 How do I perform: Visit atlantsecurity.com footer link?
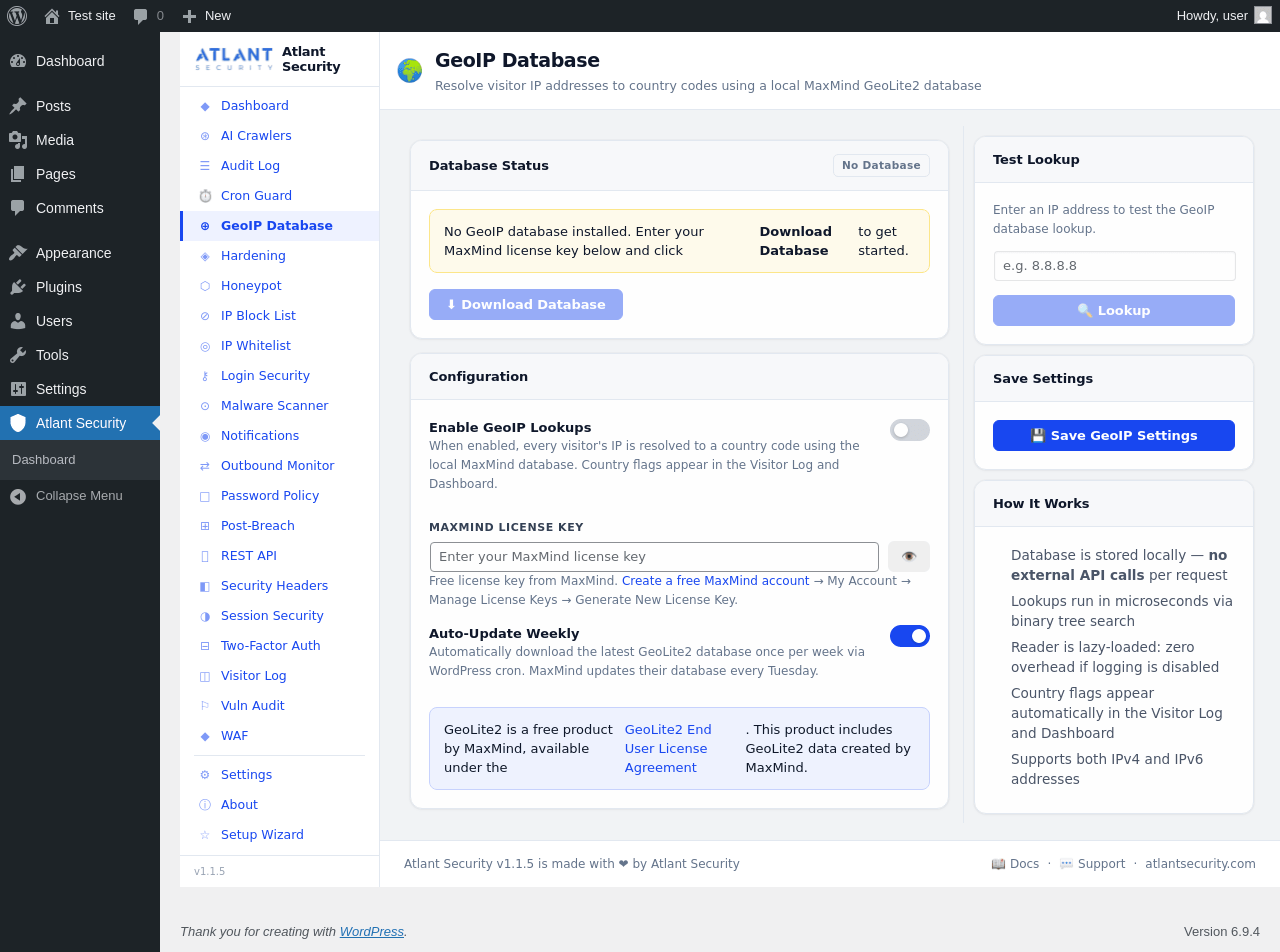pyautogui.click(x=1200, y=864)
